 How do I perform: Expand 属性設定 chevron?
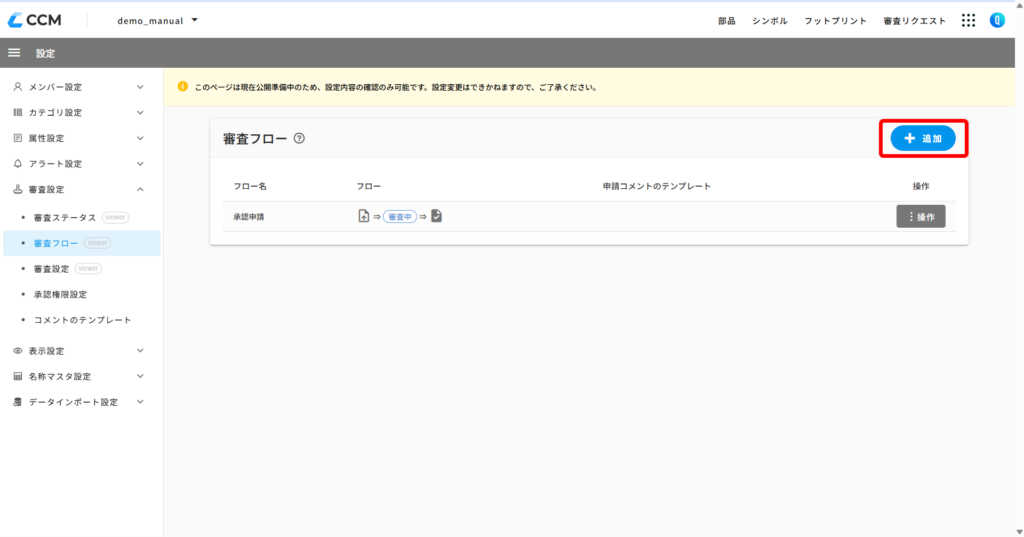tap(140, 138)
